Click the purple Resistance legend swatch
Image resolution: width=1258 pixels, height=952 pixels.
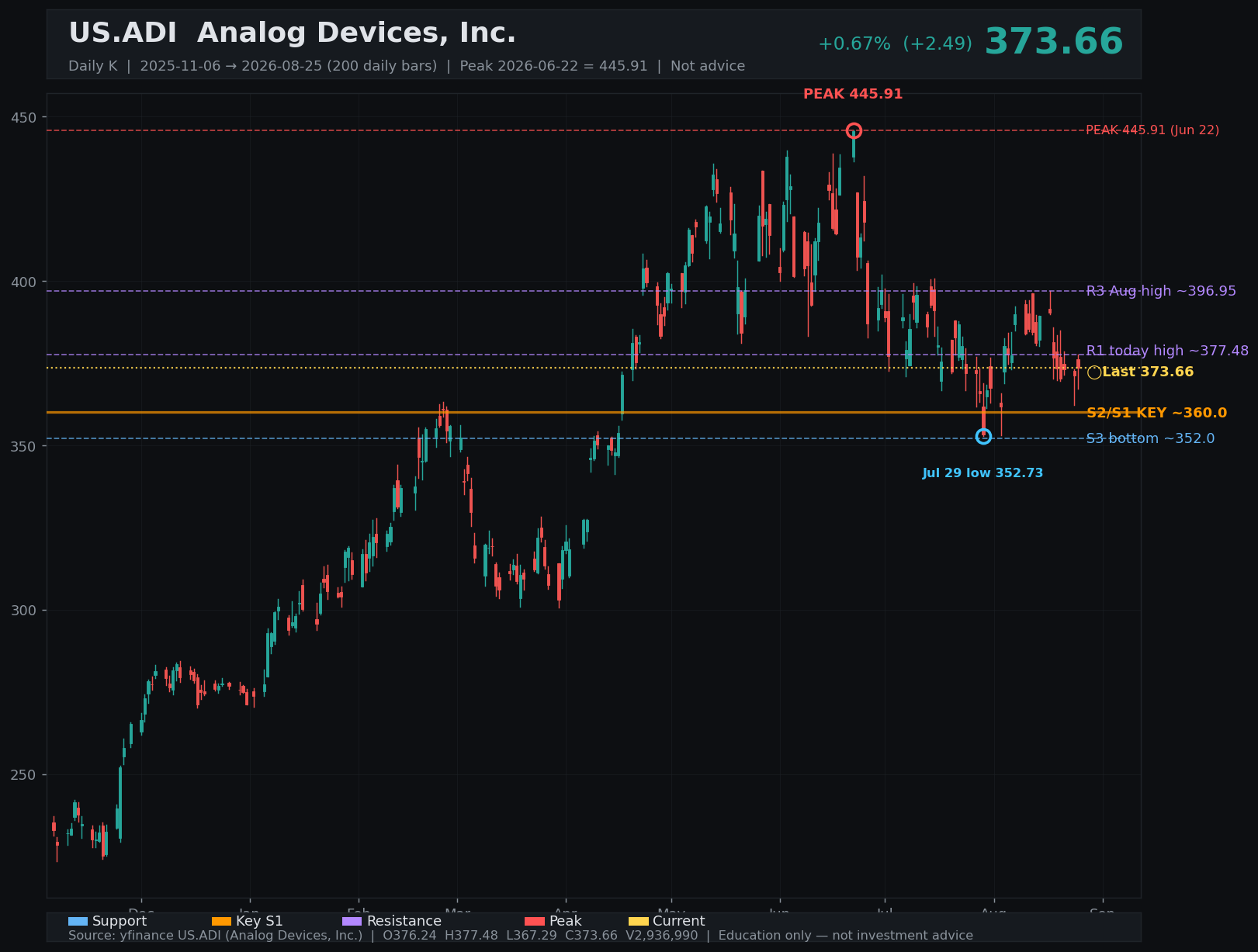pos(352,921)
